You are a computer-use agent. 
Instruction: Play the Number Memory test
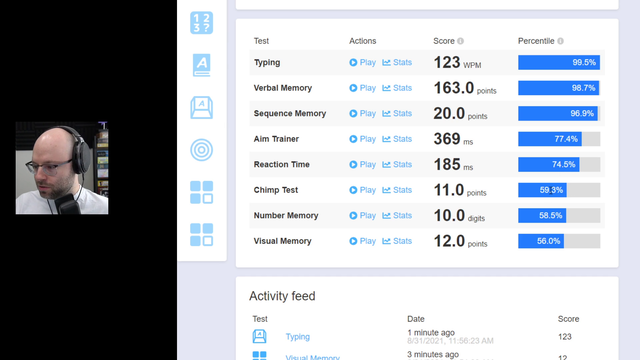pyautogui.click(x=362, y=216)
